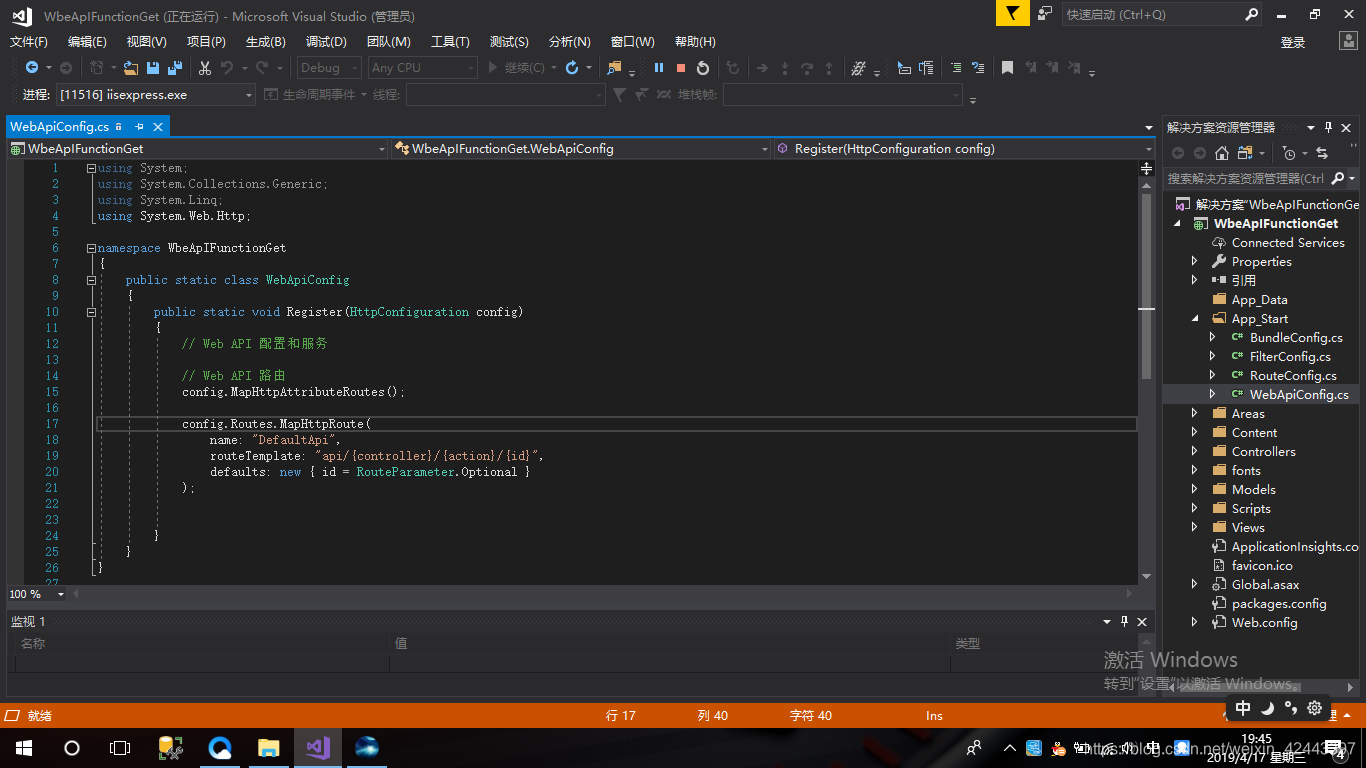Click the editor split-window handle icon

tap(1147, 169)
